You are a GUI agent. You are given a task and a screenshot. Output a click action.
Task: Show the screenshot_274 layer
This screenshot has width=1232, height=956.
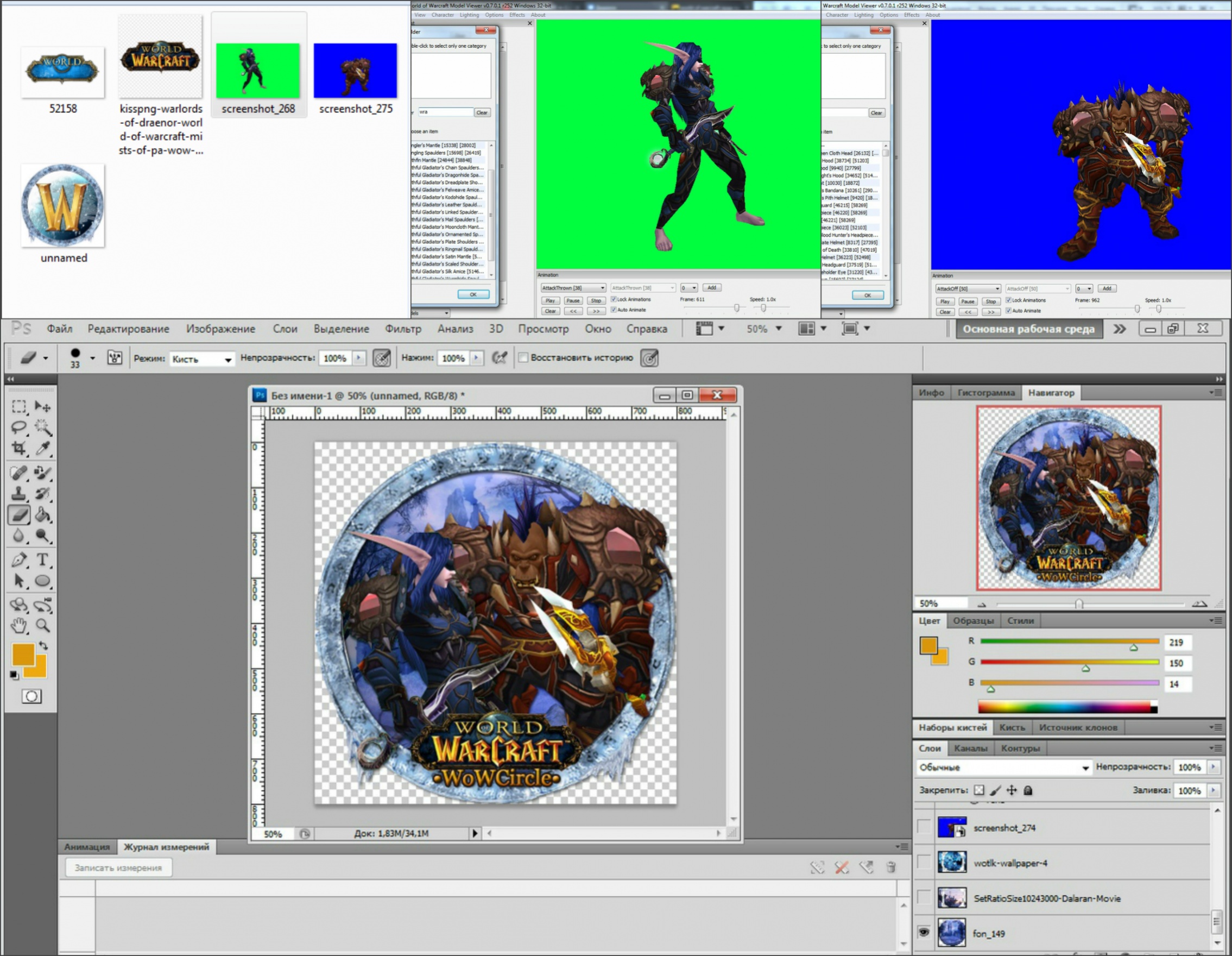(x=924, y=827)
